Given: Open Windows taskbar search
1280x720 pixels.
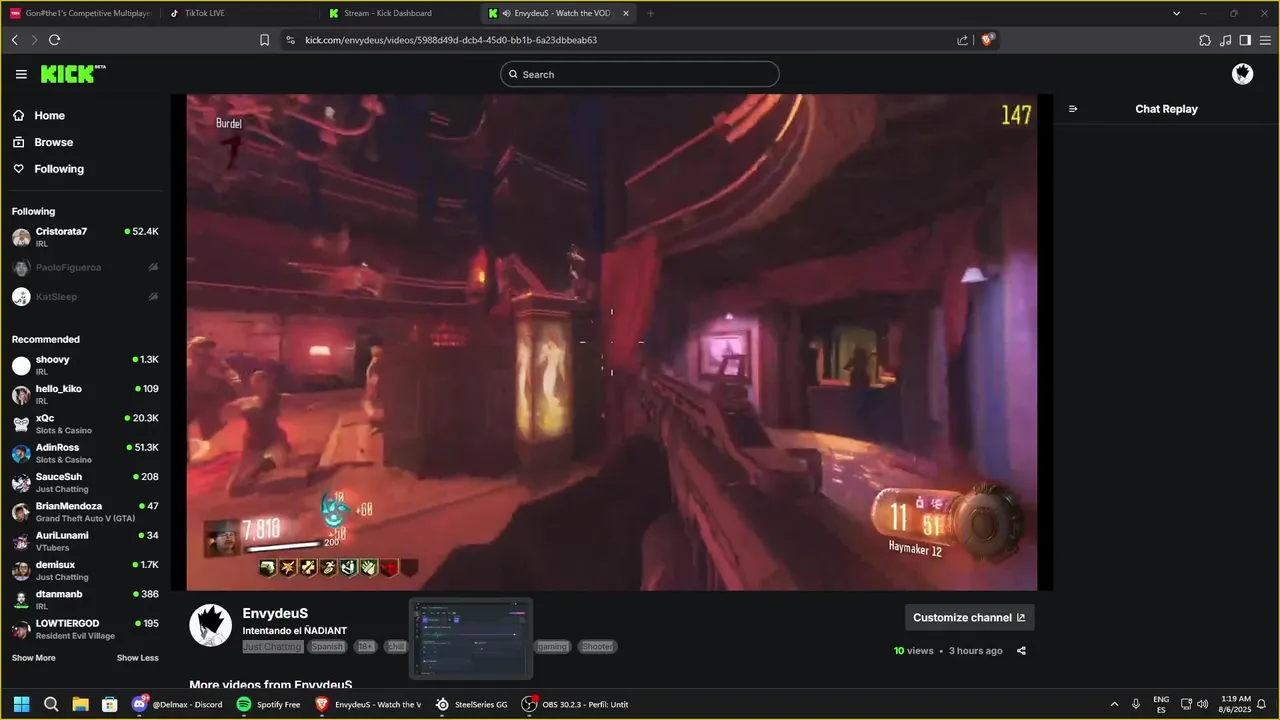Looking at the screenshot, I should coord(51,704).
